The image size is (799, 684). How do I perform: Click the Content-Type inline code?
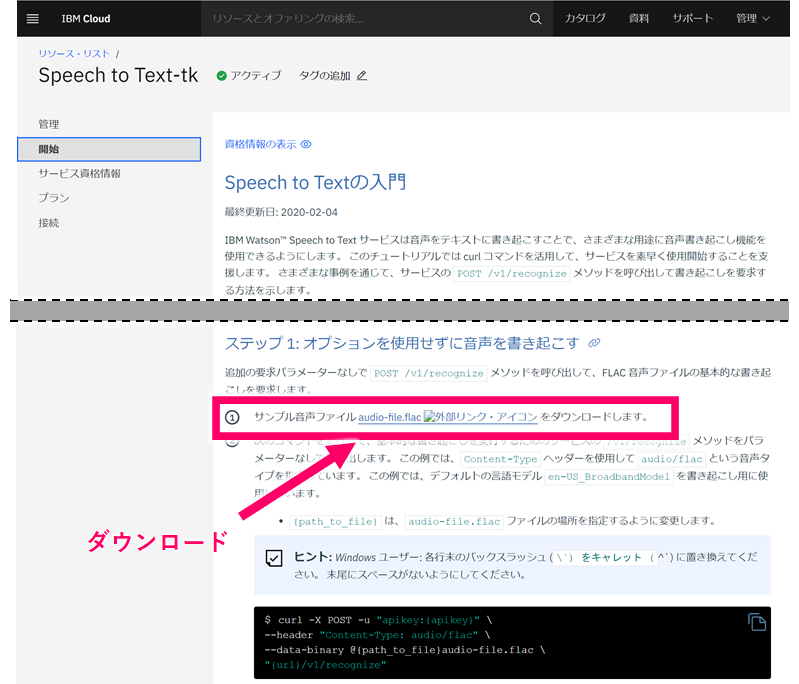500,459
